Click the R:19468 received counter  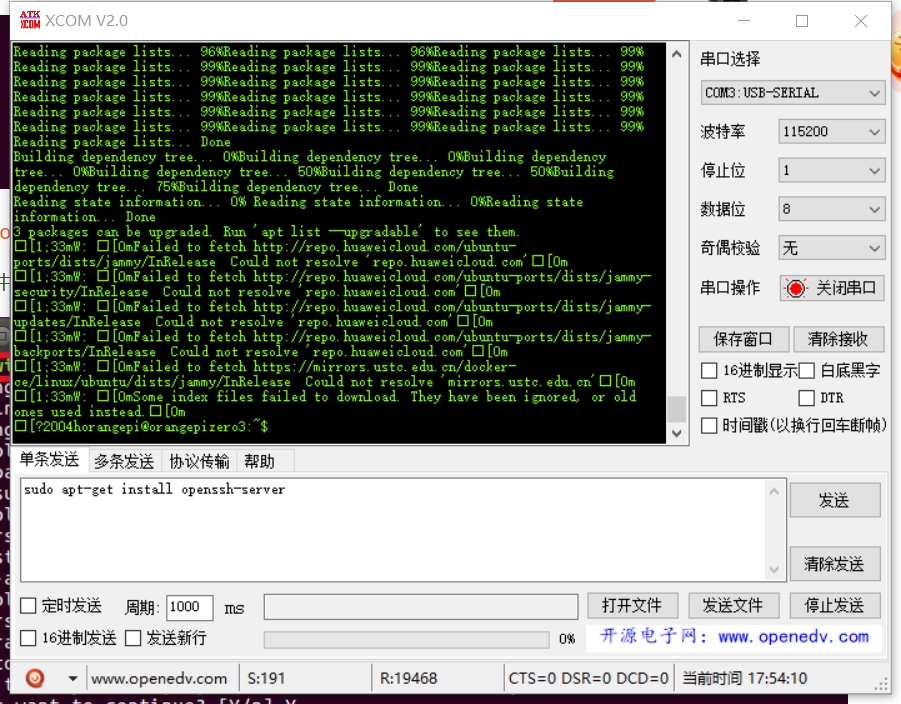pos(409,679)
